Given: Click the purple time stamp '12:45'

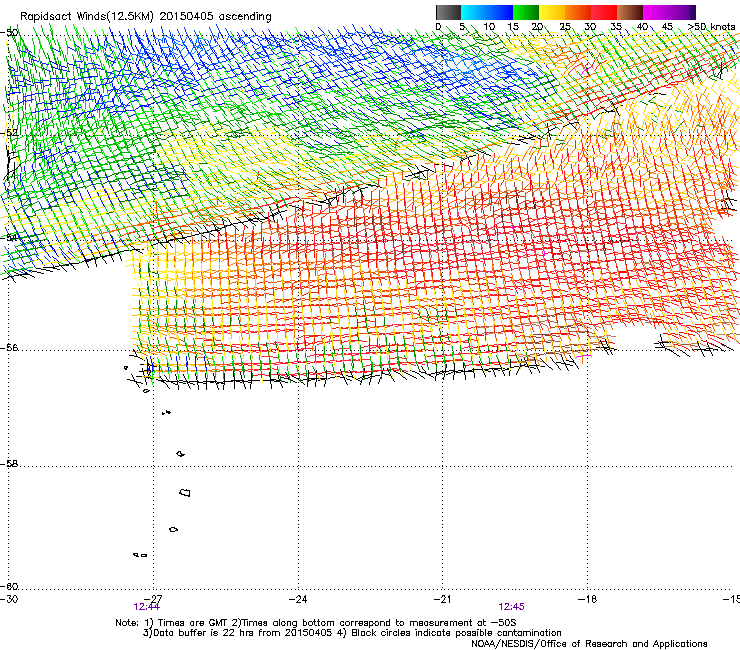Looking at the screenshot, I should pos(512,607).
